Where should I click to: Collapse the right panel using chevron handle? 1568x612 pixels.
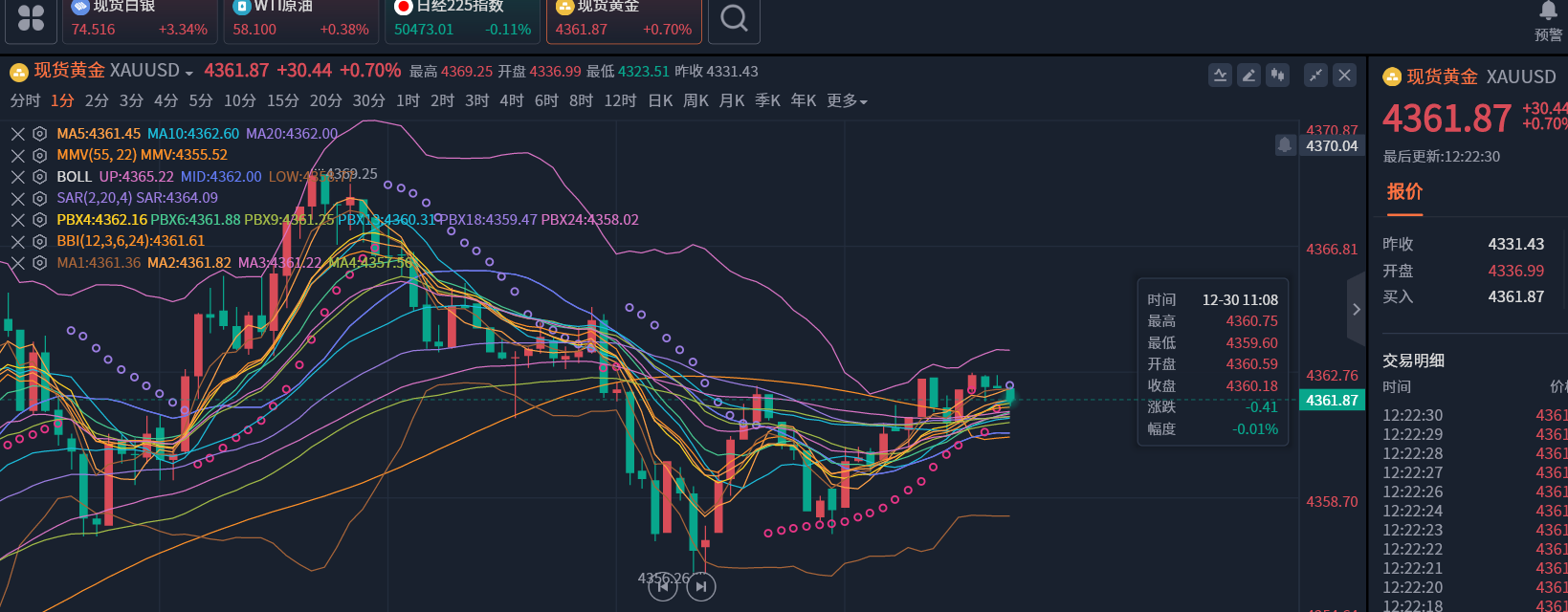[x=1356, y=309]
